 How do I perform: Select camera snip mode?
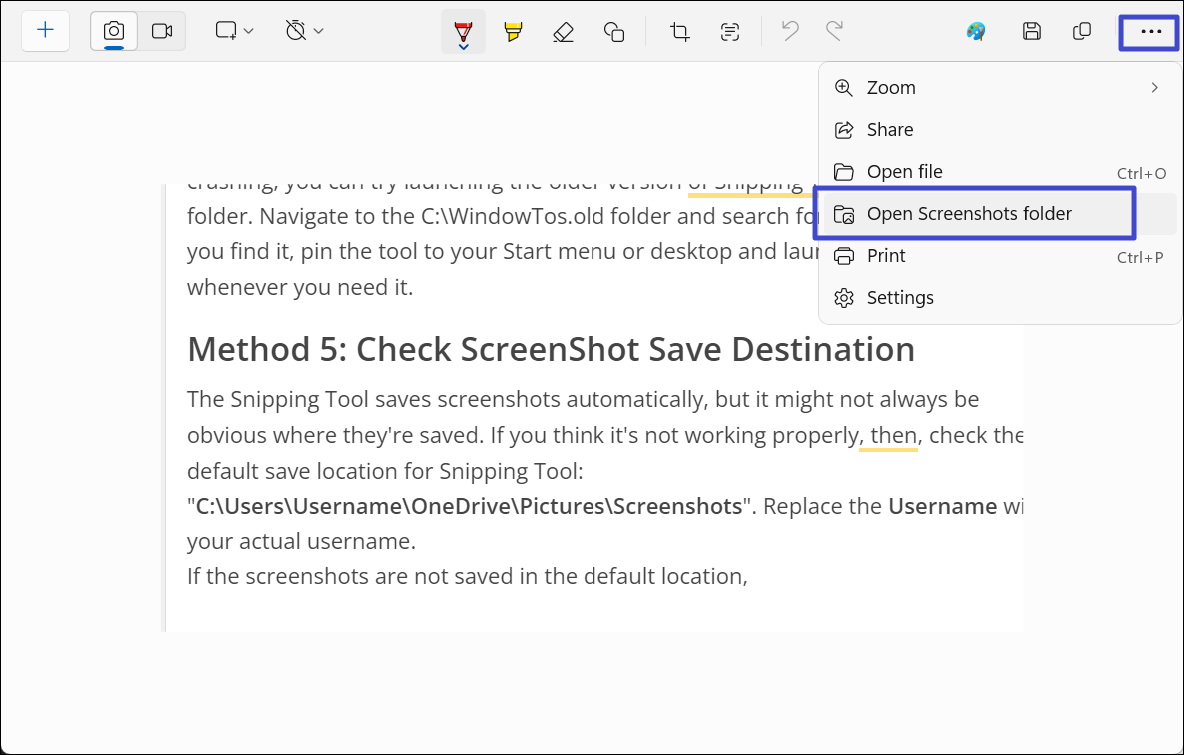(x=113, y=31)
